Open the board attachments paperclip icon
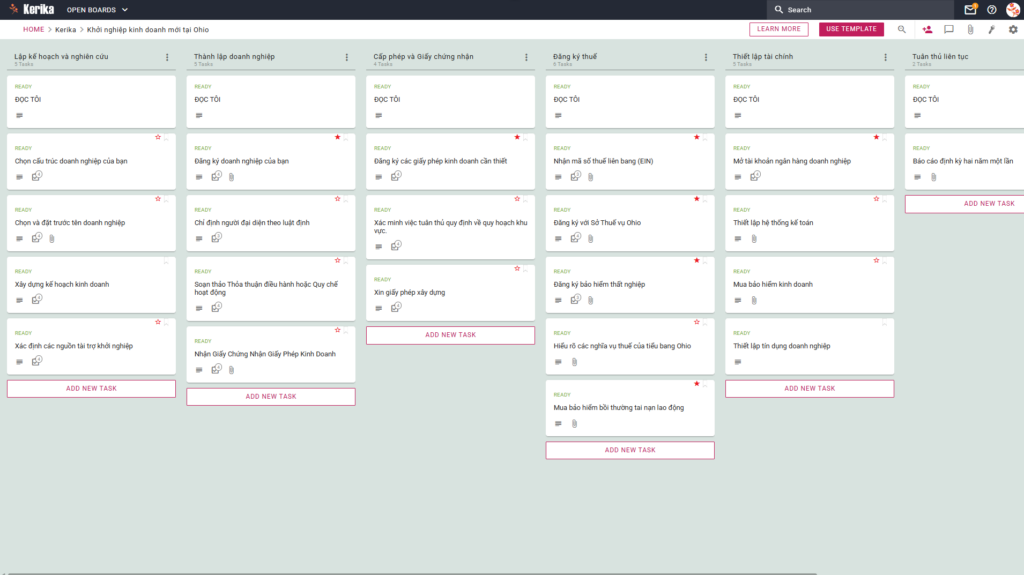Viewport: 1024px width, 575px height. tap(970, 29)
